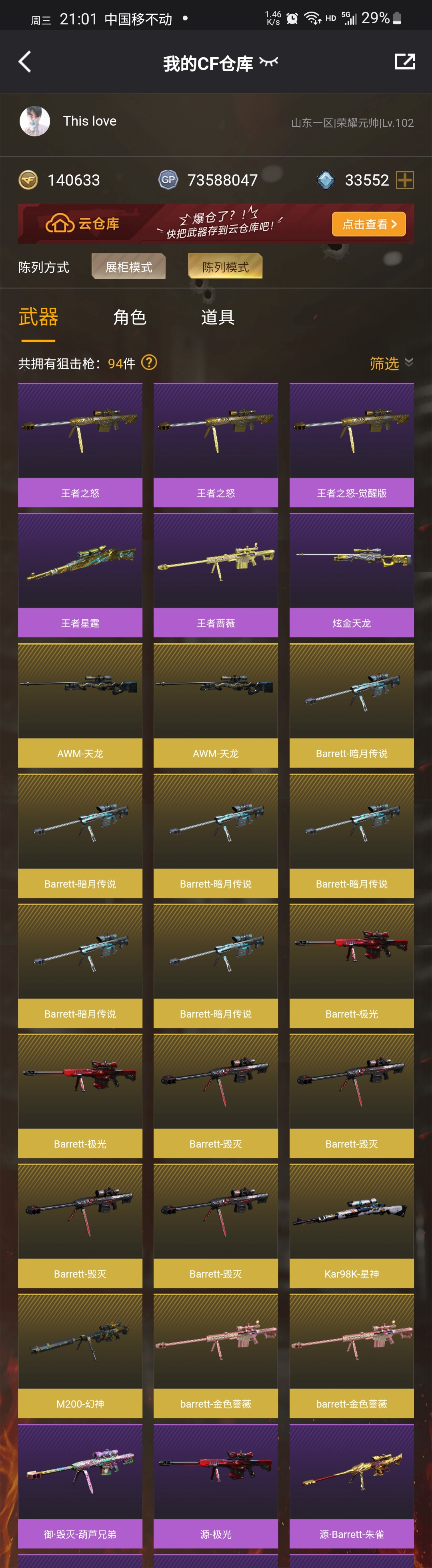Click the plus icon to add diamonds
The image size is (432, 1568).
pos(405,180)
